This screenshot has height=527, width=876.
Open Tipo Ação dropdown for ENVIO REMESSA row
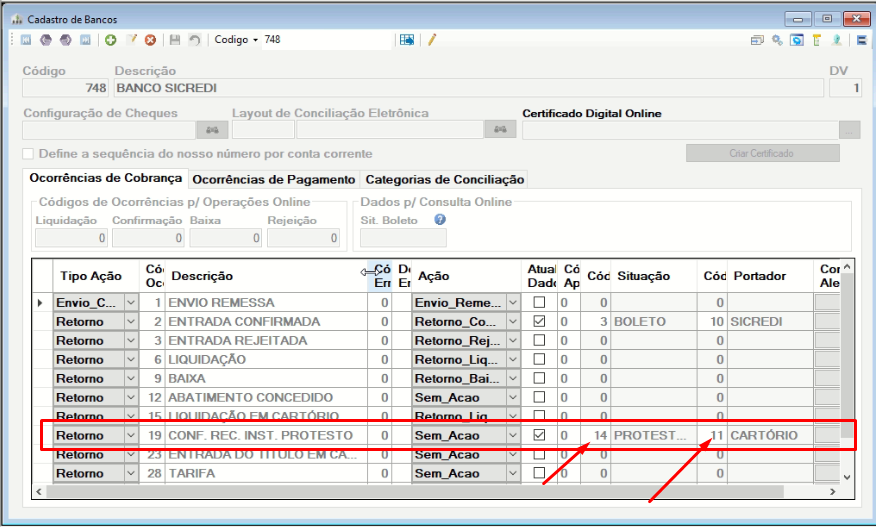click(x=131, y=303)
